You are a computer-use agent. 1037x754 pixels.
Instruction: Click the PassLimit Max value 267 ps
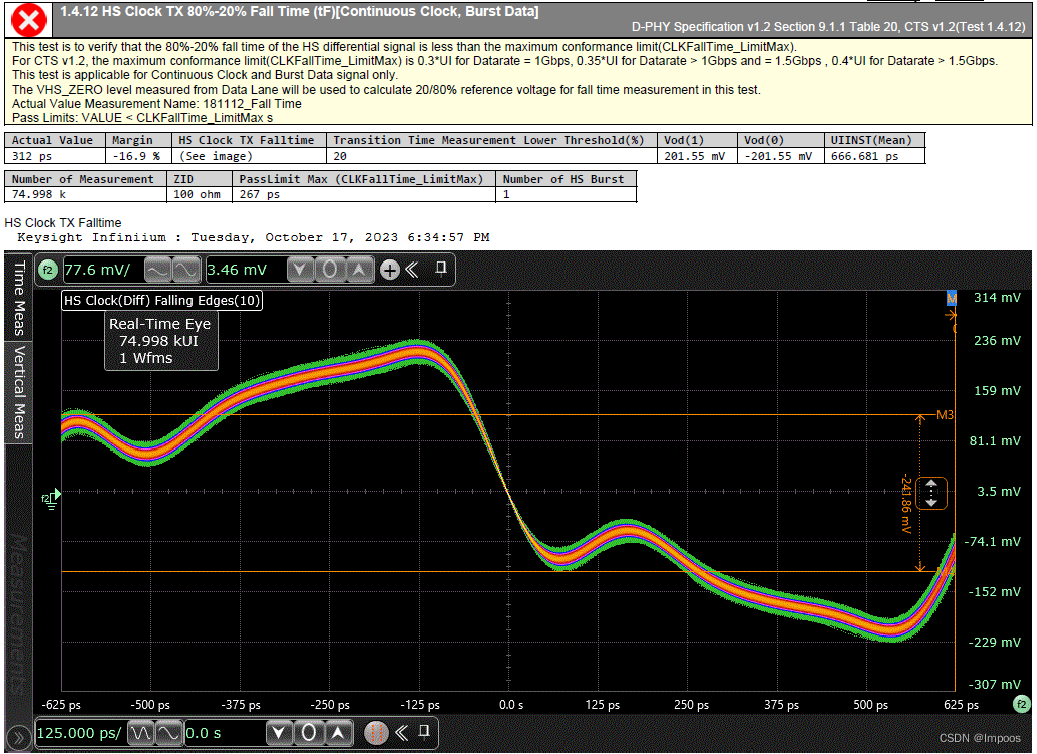coord(364,194)
